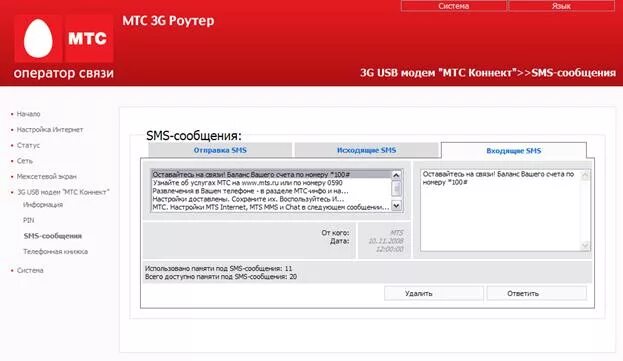
Task: Open Система item in left sidebar
Action: tap(30, 270)
